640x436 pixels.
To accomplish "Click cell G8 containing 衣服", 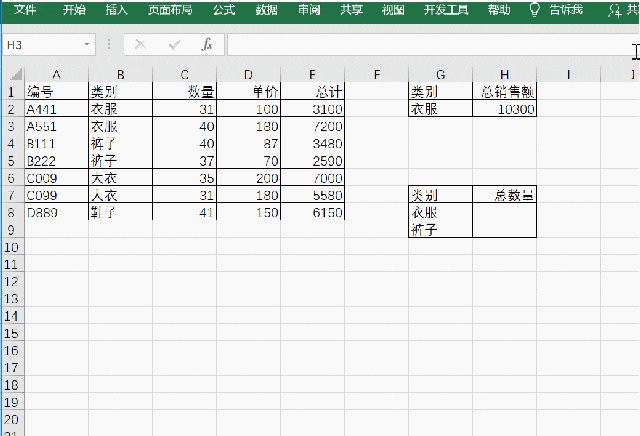I will click(x=441, y=212).
